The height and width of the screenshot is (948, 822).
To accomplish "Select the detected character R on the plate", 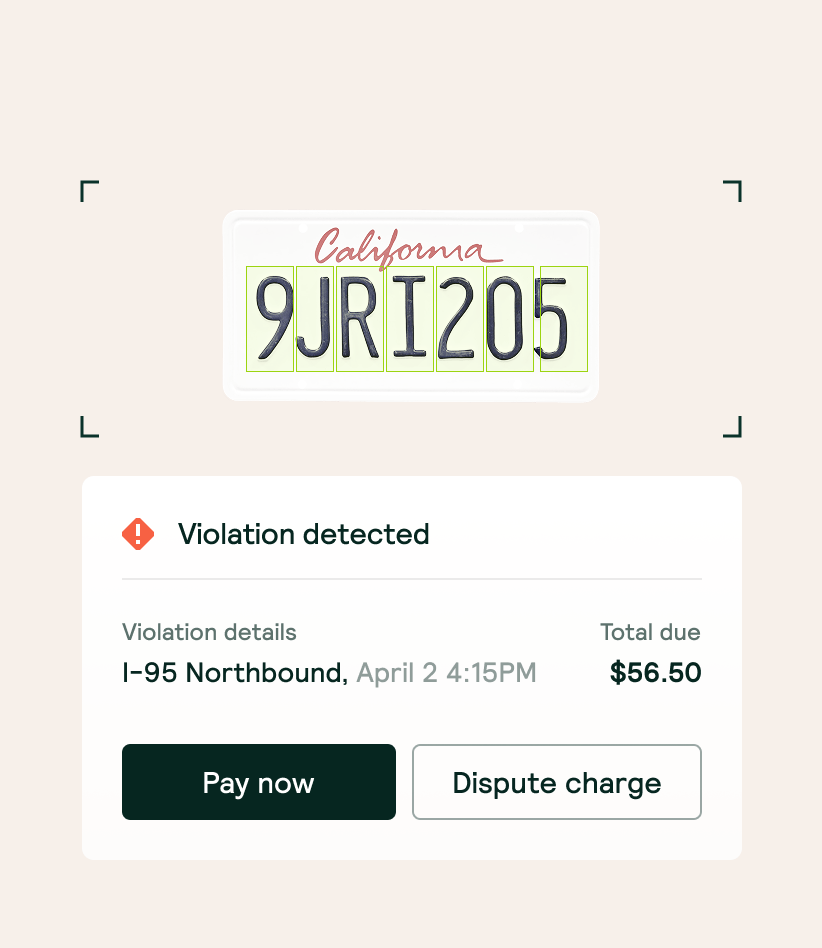I will point(361,318).
